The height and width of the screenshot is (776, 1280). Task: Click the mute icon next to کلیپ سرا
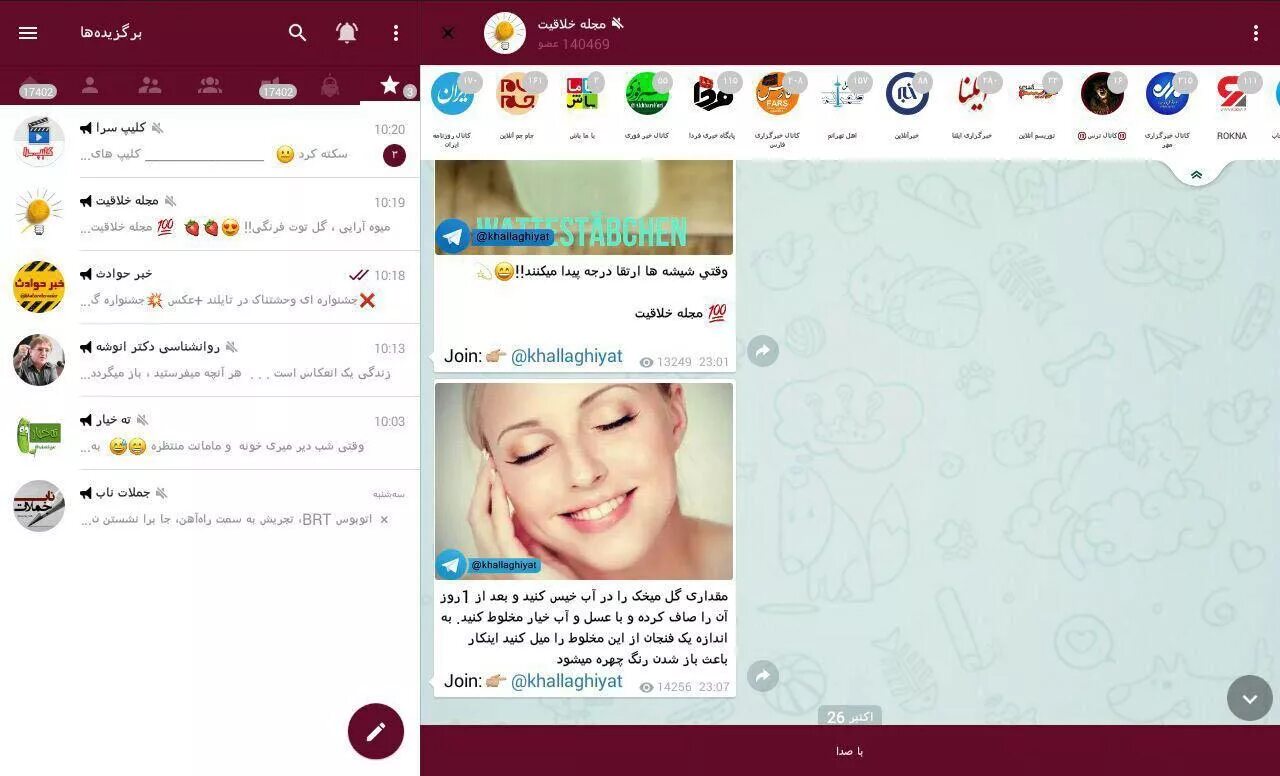[157, 126]
